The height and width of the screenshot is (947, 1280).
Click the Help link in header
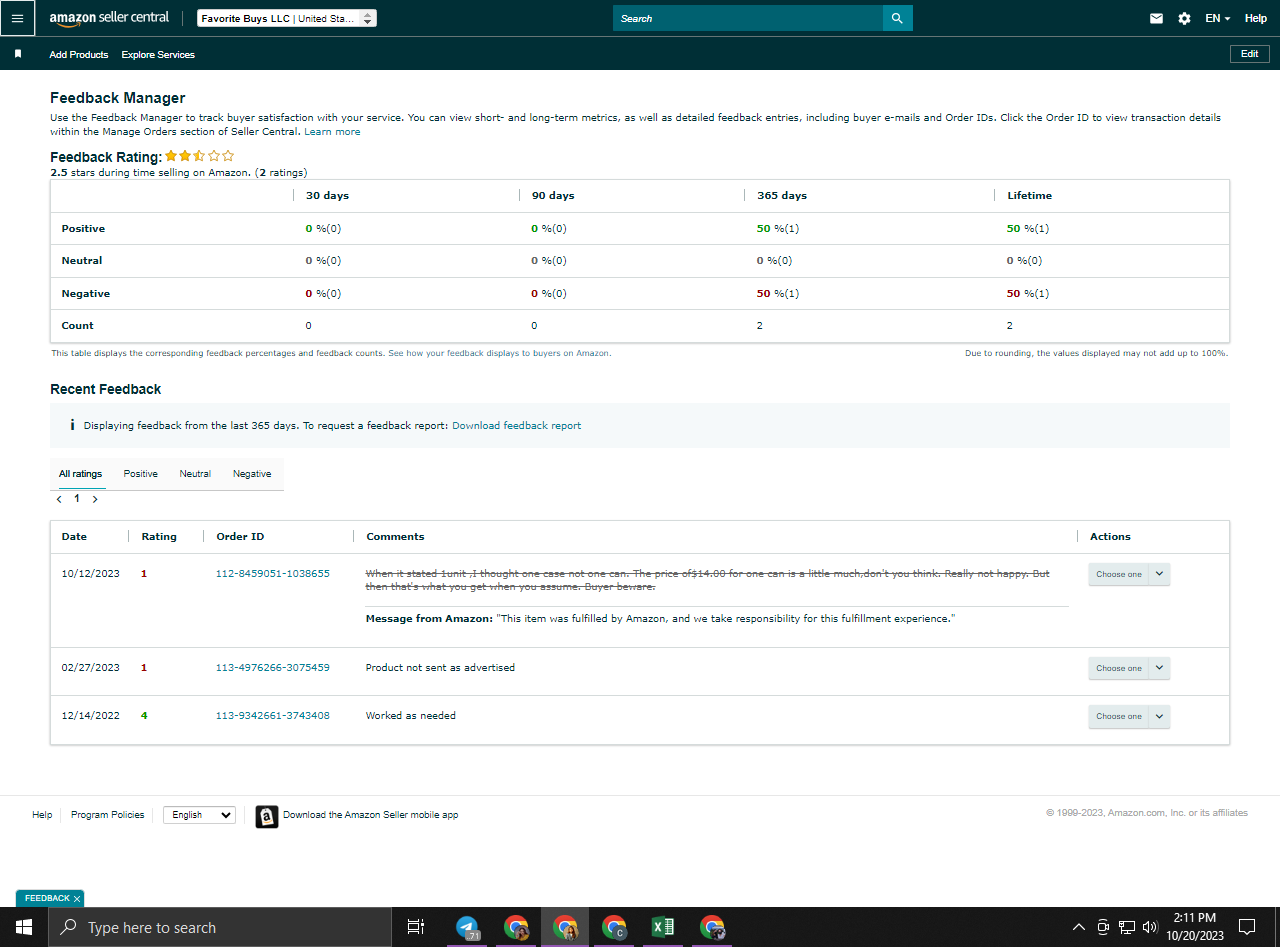pos(1255,18)
